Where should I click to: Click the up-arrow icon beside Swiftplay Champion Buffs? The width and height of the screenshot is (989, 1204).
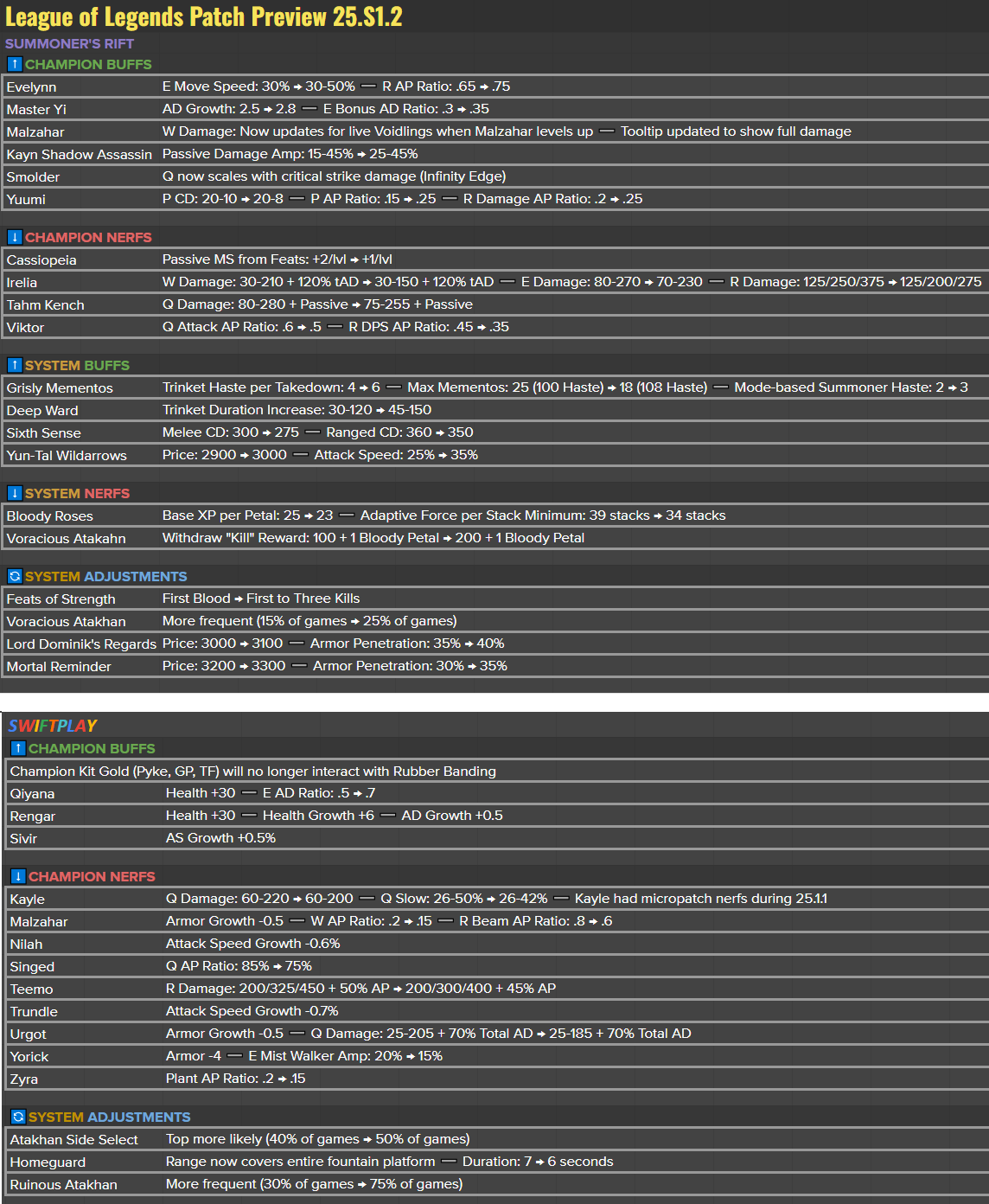coord(18,748)
